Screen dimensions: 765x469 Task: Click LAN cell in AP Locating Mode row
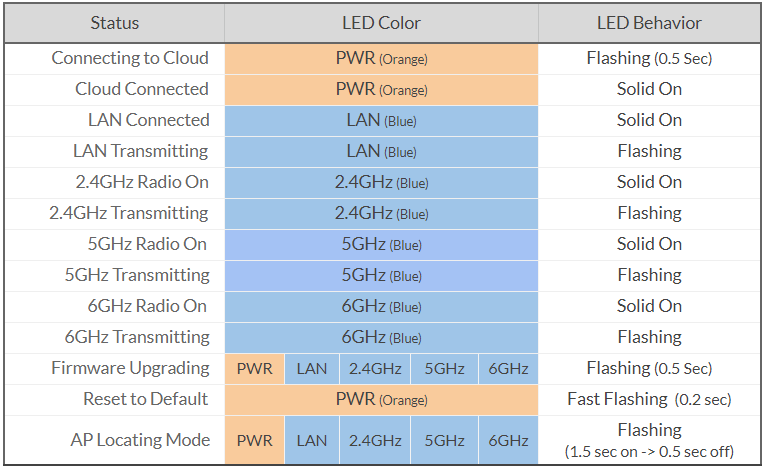312,440
